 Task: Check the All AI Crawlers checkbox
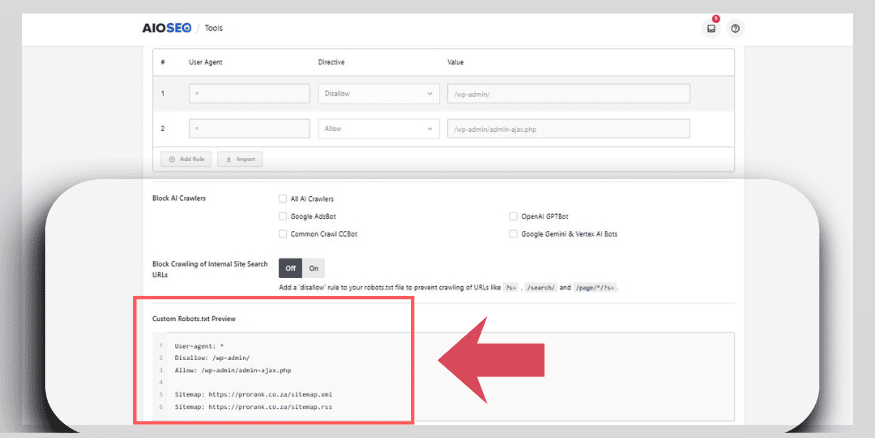pyautogui.click(x=282, y=198)
